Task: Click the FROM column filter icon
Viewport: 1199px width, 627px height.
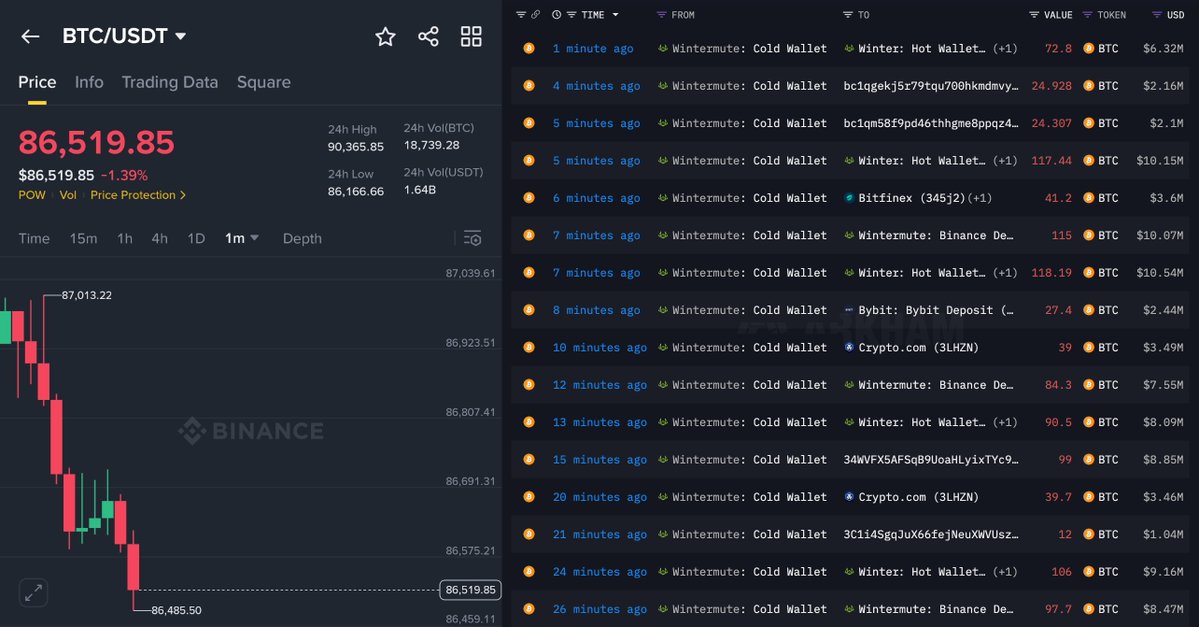Action: 661,15
